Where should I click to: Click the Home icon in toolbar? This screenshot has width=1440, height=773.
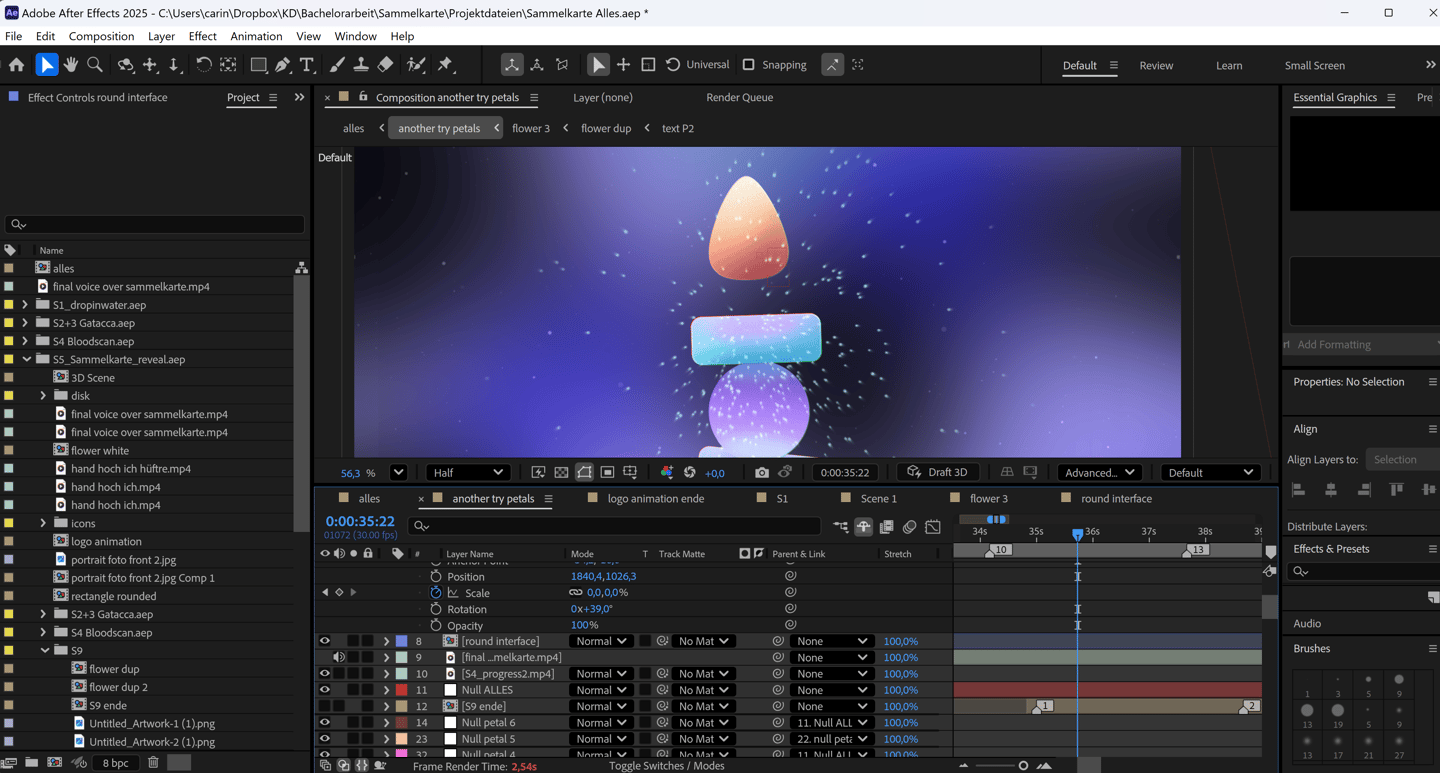[17, 65]
